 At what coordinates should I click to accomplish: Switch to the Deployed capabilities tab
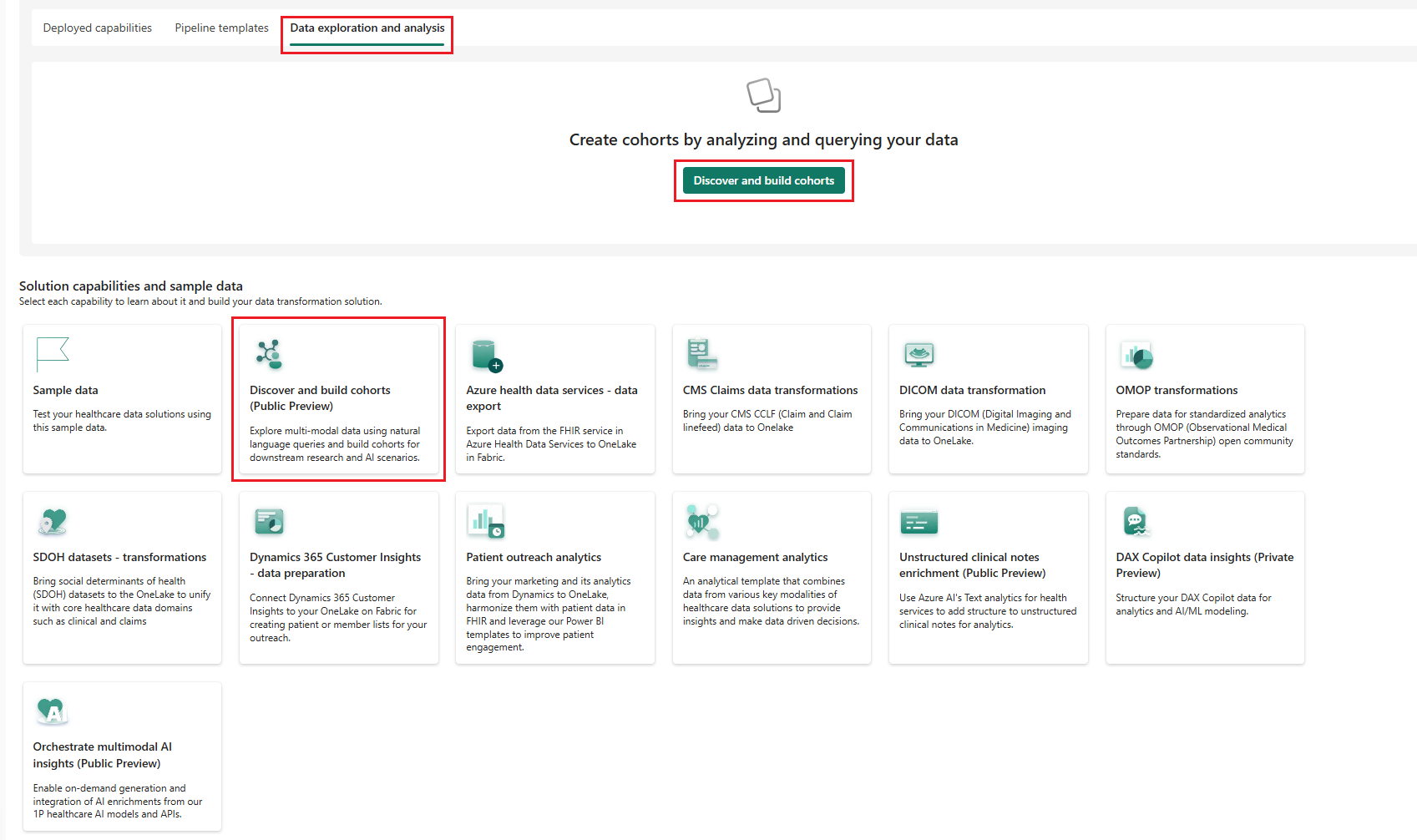[x=97, y=28]
